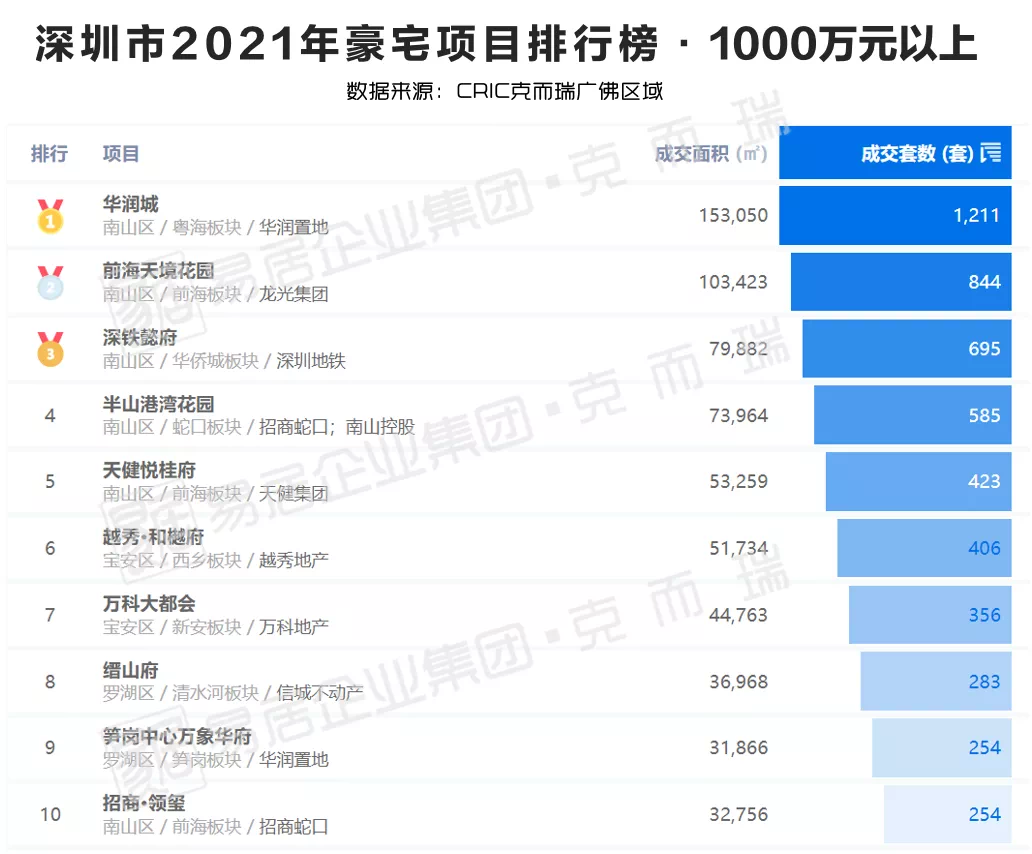Open the 华润城 project name

pyautogui.click(x=130, y=204)
